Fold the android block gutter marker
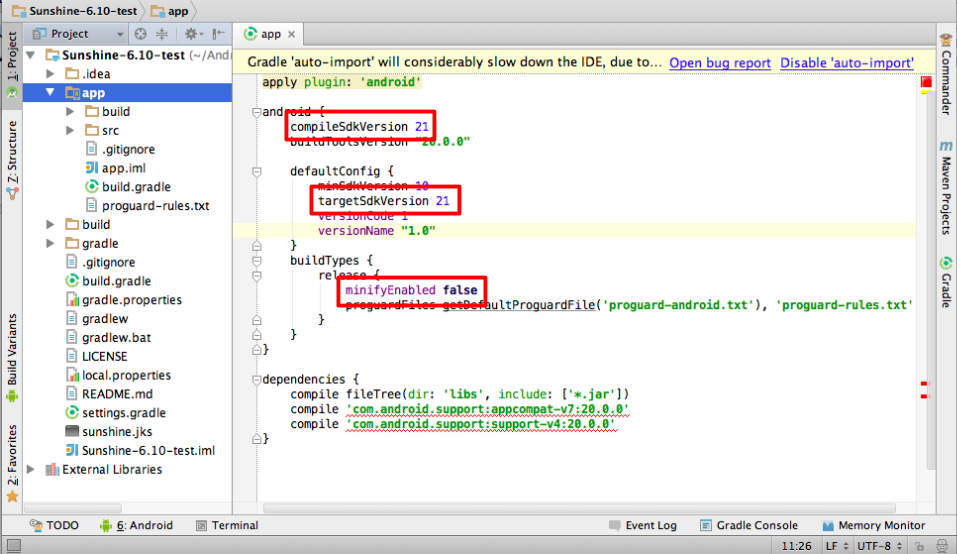The height and width of the screenshot is (554, 957). point(256,112)
